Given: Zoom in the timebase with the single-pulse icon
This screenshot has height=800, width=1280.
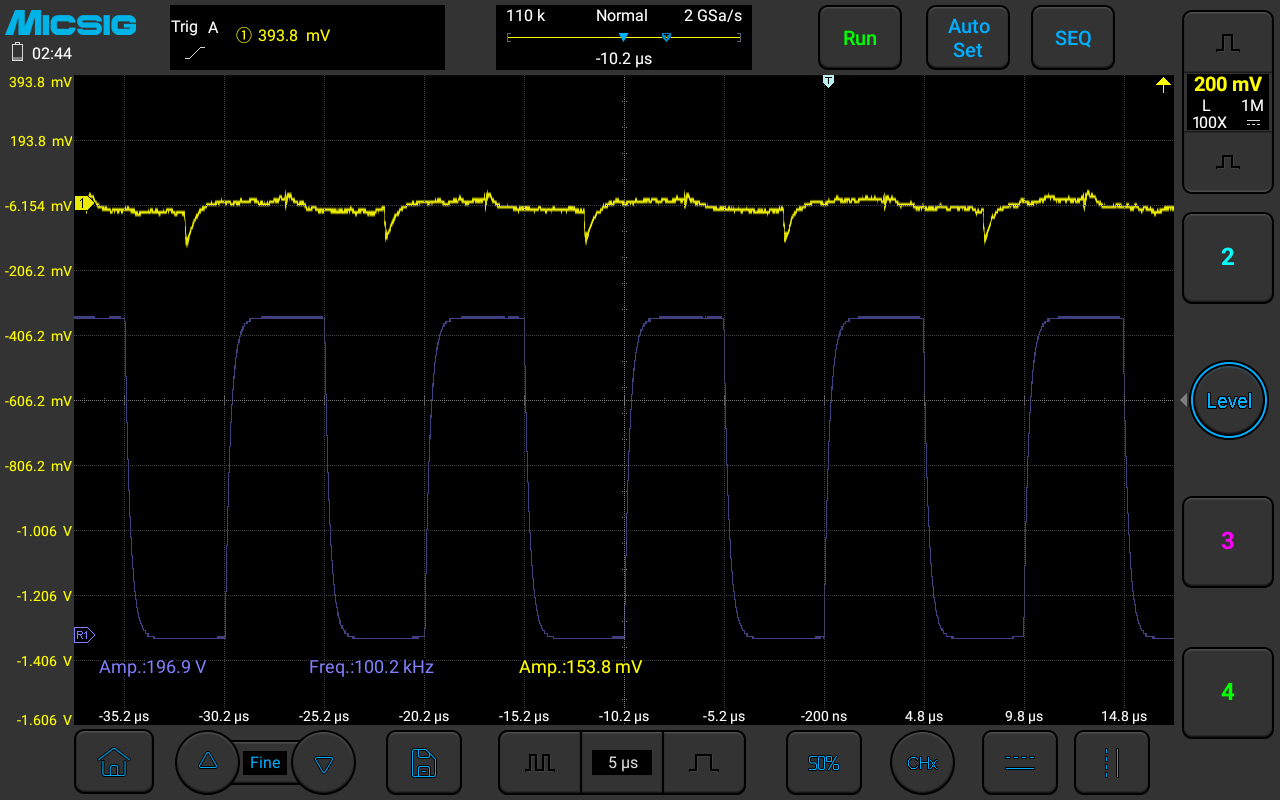Looking at the screenshot, I should tap(704, 762).
